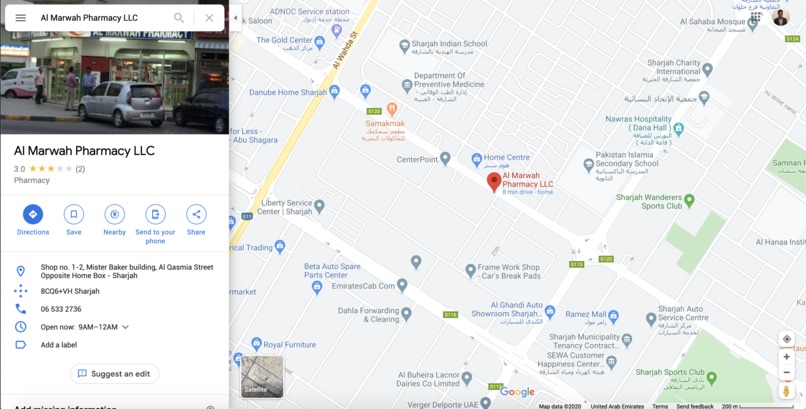The image size is (806, 409).
Task: Open Street View pegman
Action: pyautogui.click(x=786, y=391)
